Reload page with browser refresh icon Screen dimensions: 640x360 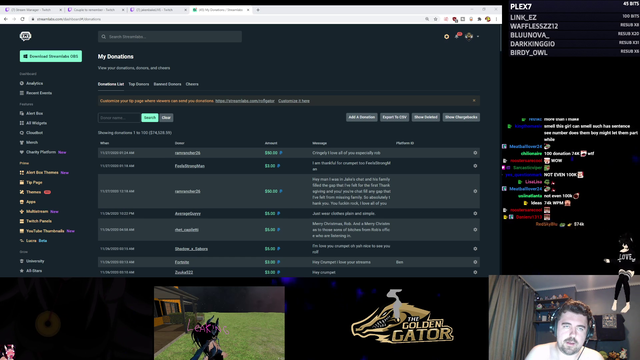(x=22, y=19)
